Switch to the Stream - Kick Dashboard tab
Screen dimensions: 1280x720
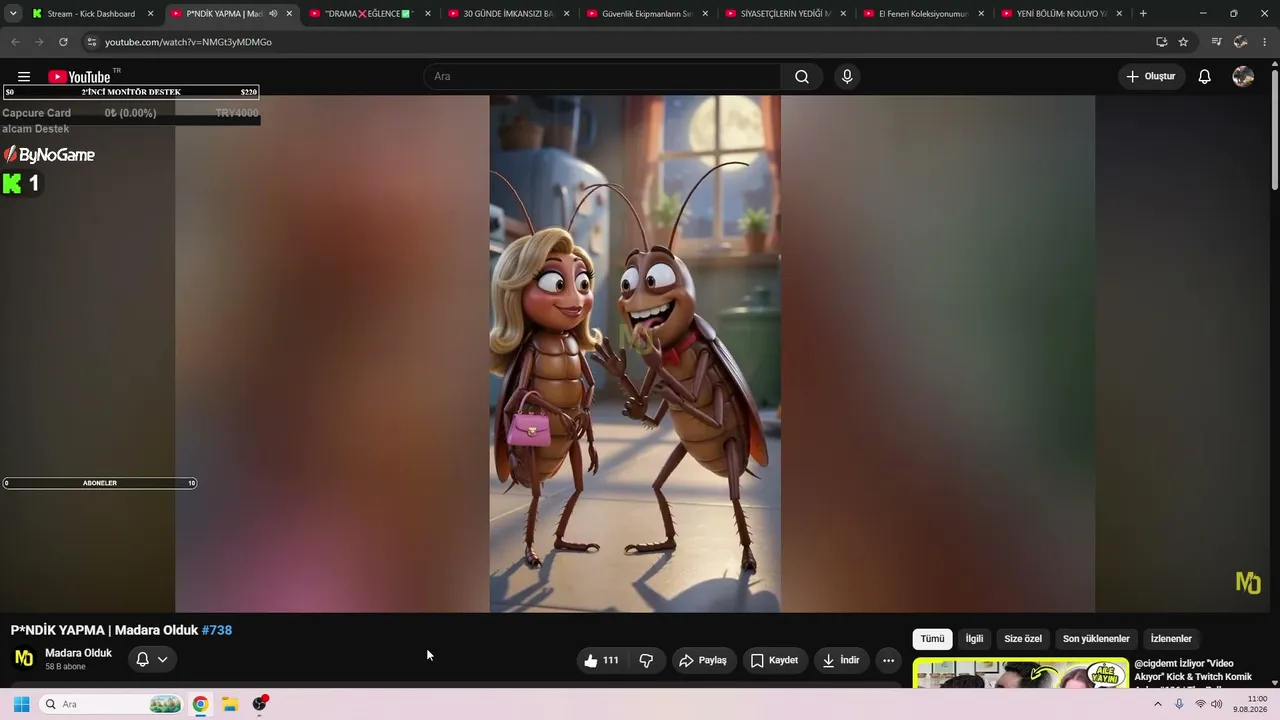coord(91,14)
